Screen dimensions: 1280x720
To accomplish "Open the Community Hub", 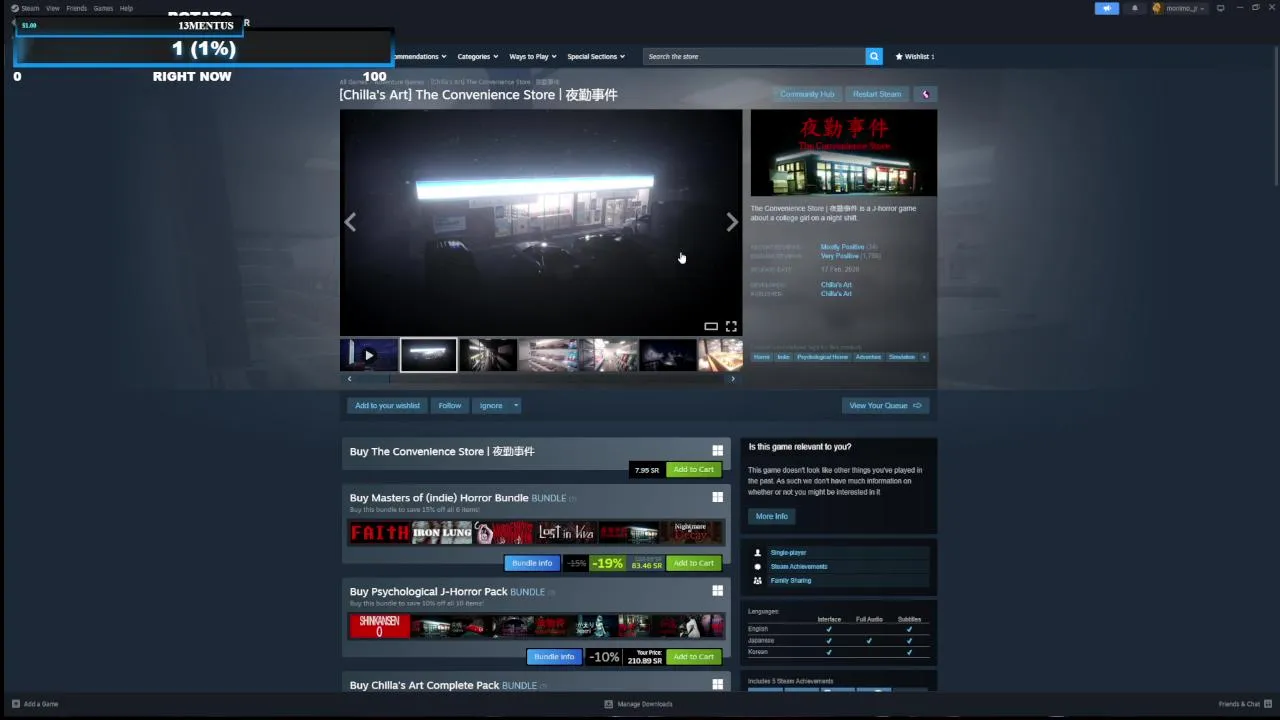I will coord(807,94).
